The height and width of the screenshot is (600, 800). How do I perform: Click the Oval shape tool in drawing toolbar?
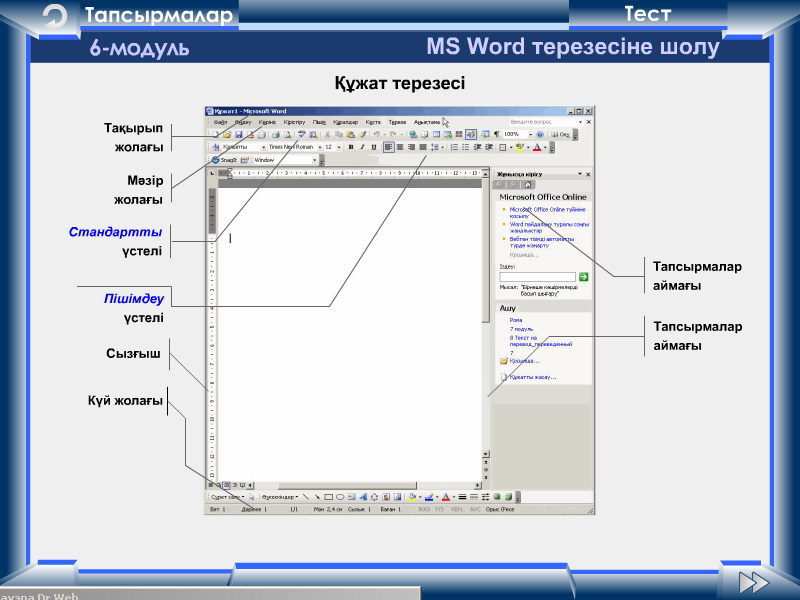pos(340,497)
